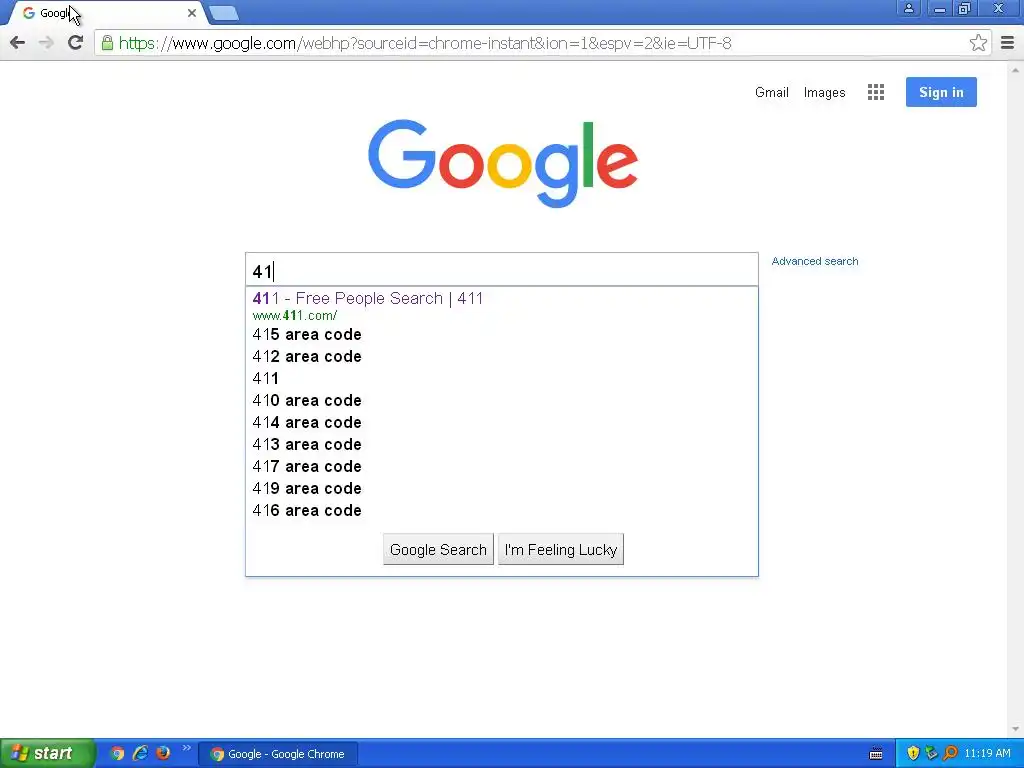Open the Google apps grid icon
This screenshot has height=768, width=1024.
pyautogui.click(x=876, y=92)
